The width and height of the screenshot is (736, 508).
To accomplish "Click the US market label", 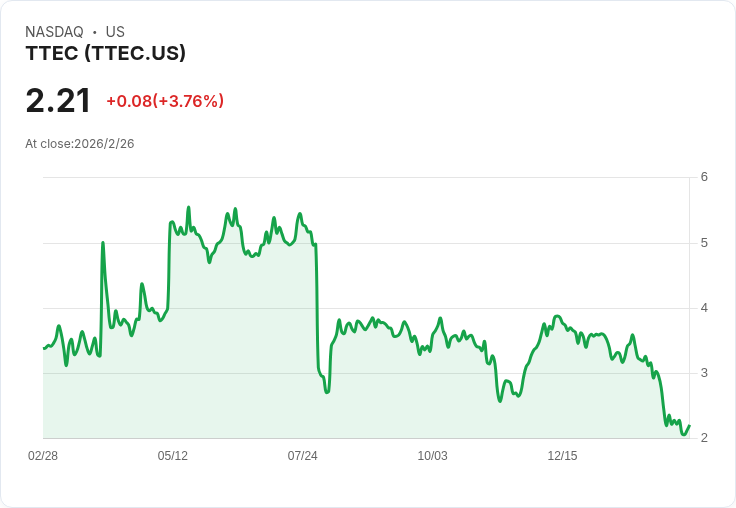I will pos(115,32).
